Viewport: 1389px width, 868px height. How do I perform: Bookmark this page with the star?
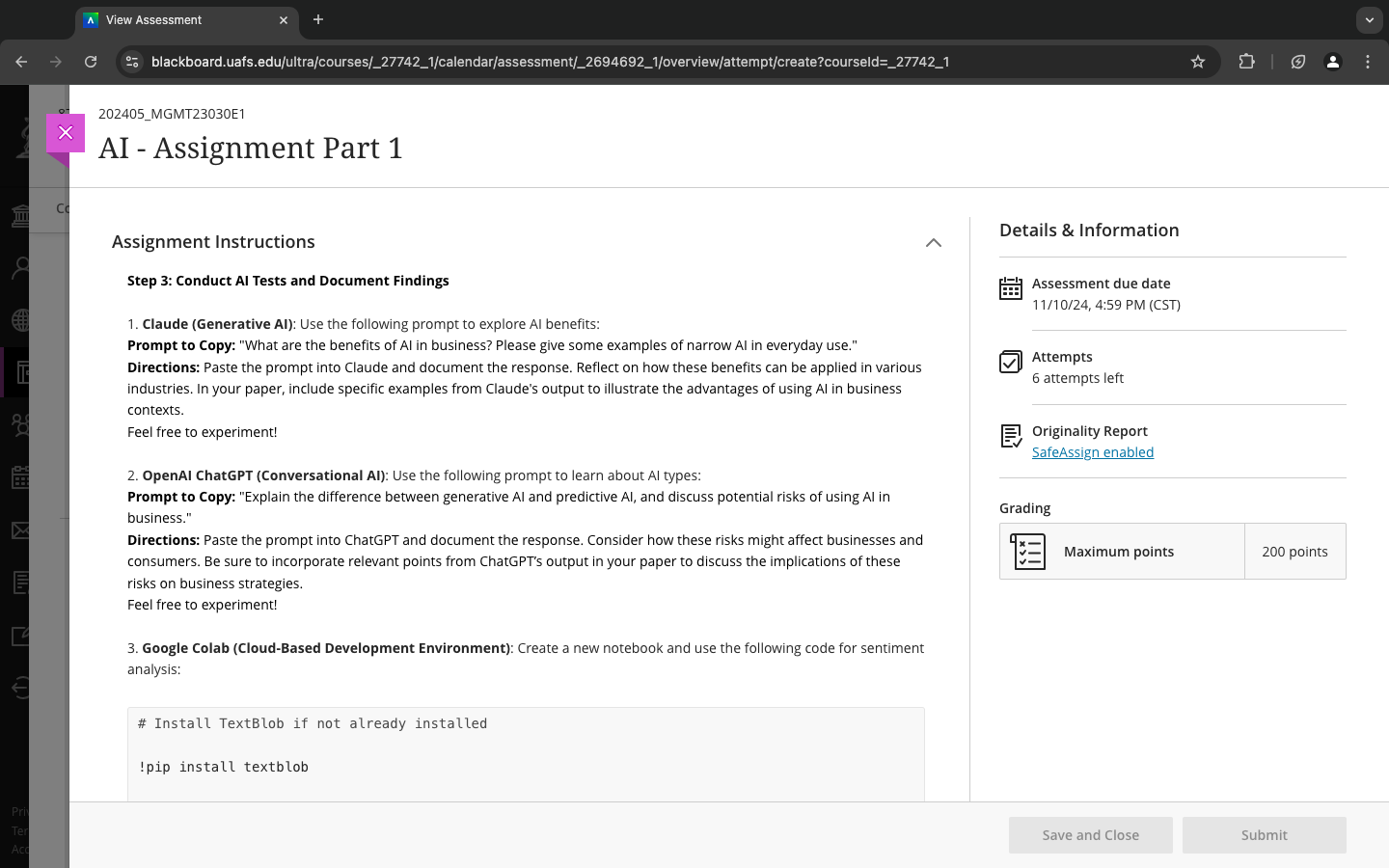pos(1198,62)
